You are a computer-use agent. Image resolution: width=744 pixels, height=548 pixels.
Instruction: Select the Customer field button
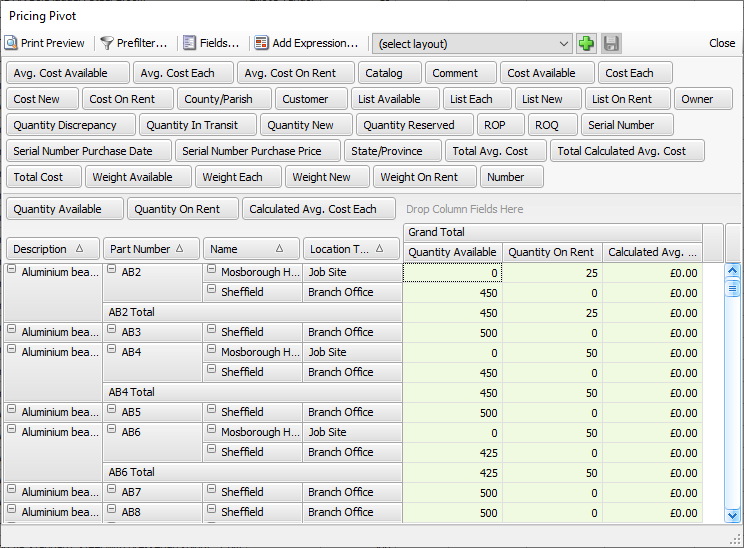(311, 99)
